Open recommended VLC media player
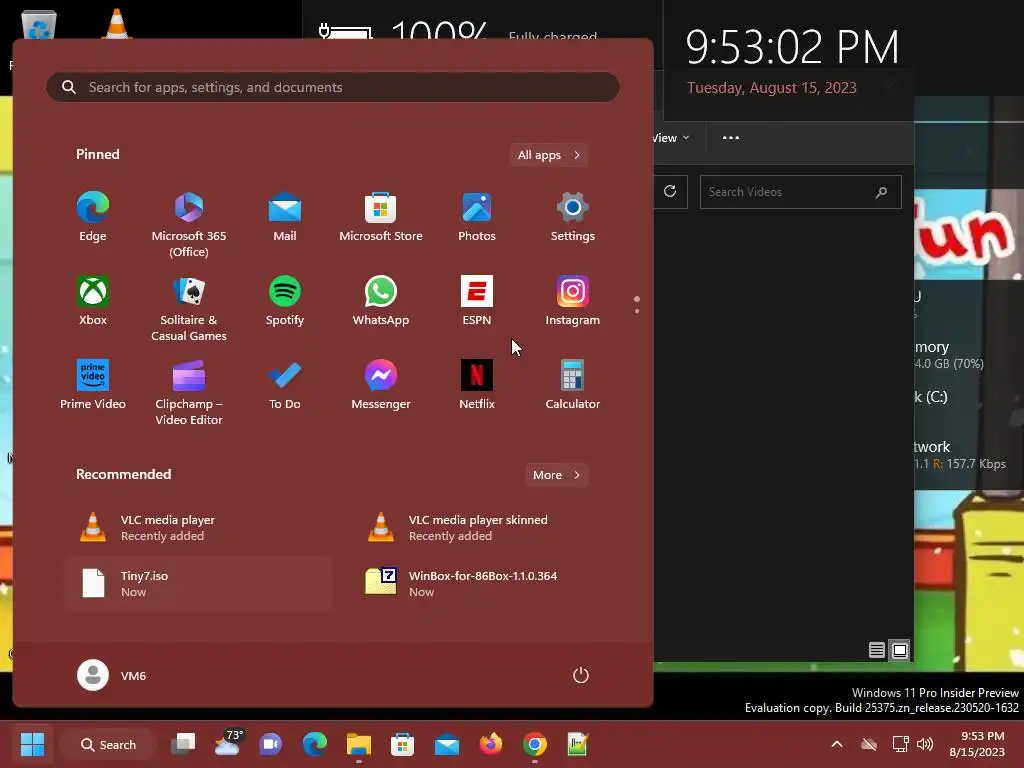The image size is (1024, 768). click(x=199, y=528)
